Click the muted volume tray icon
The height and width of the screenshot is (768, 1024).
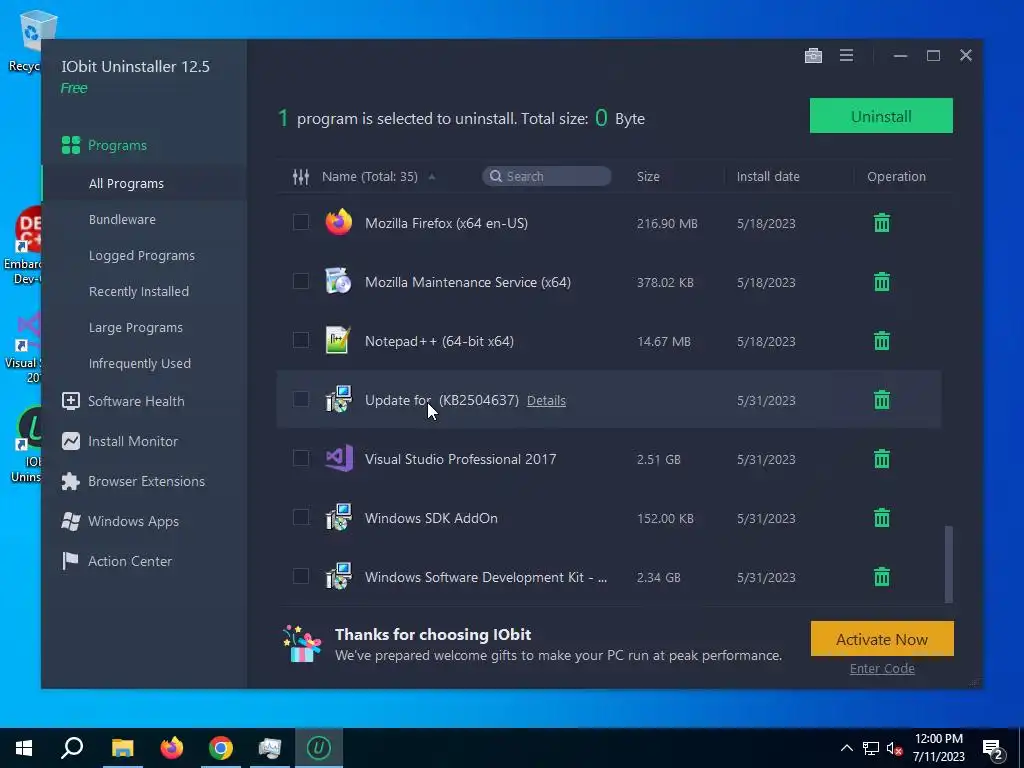pyautogui.click(x=895, y=748)
